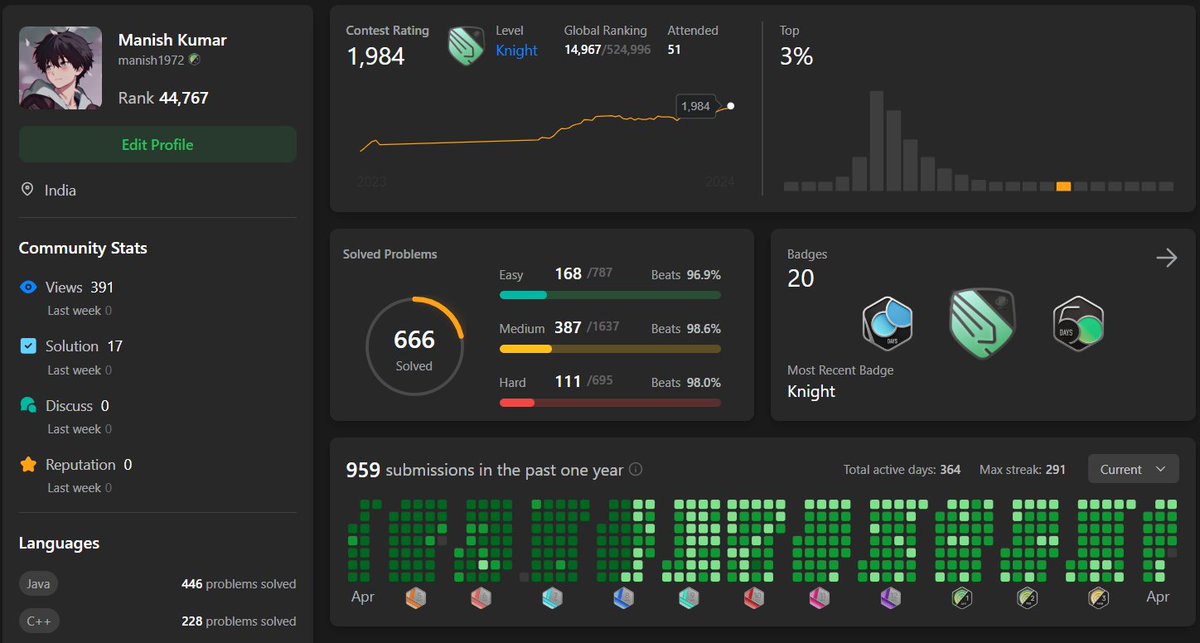Image resolution: width=1200 pixels, height=643 pixels.
Task: Click the Max streak 291 text
Action: click(x=1022, y=469)
